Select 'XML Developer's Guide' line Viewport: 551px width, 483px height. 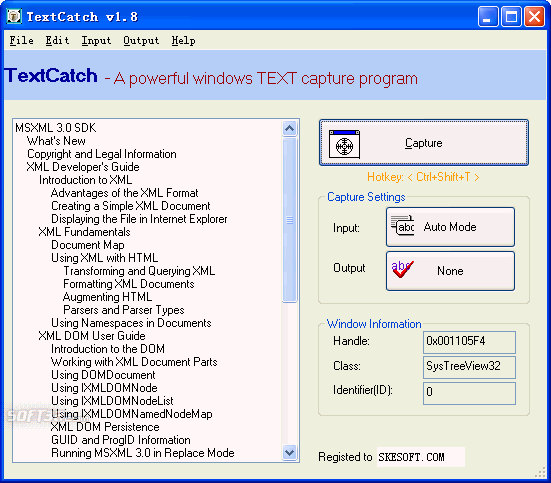(x=83, y=167)
